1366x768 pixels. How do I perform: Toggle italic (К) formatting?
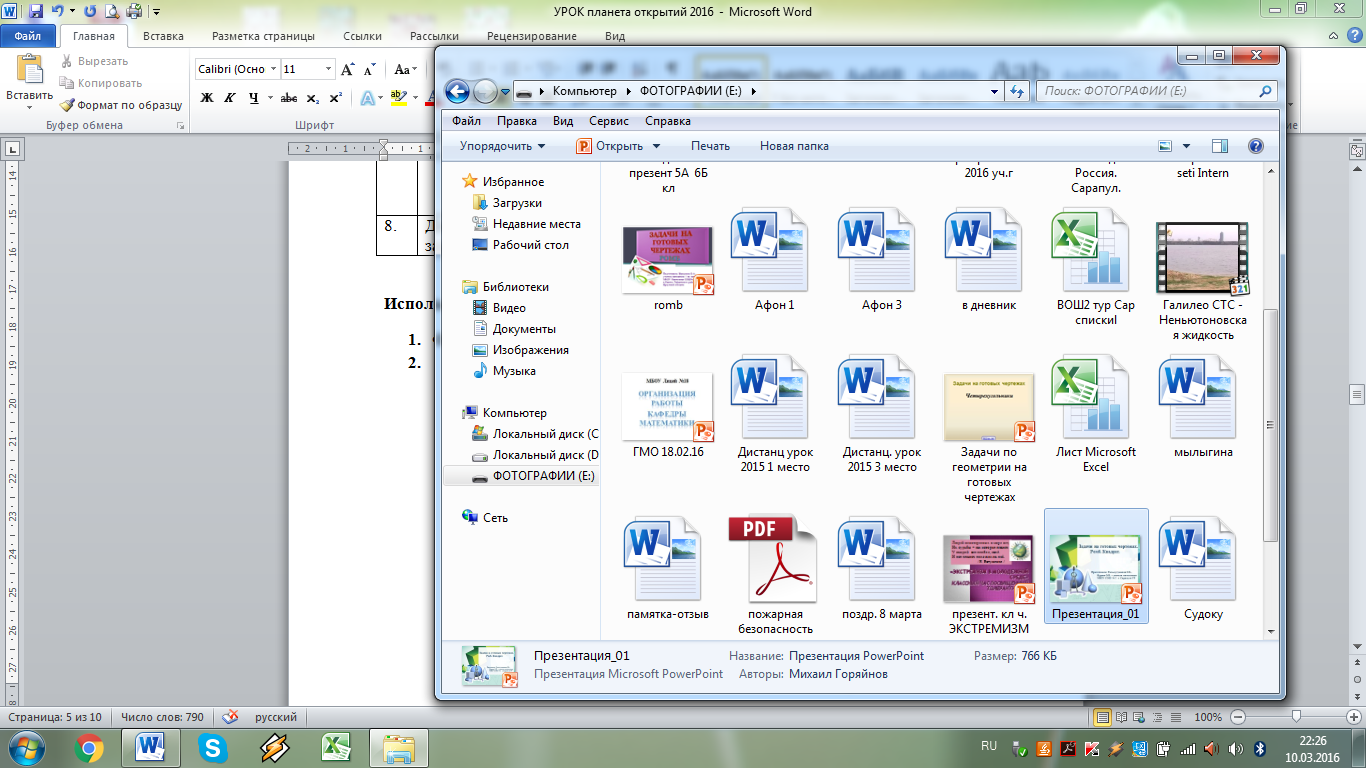click(x=230, y=97)
